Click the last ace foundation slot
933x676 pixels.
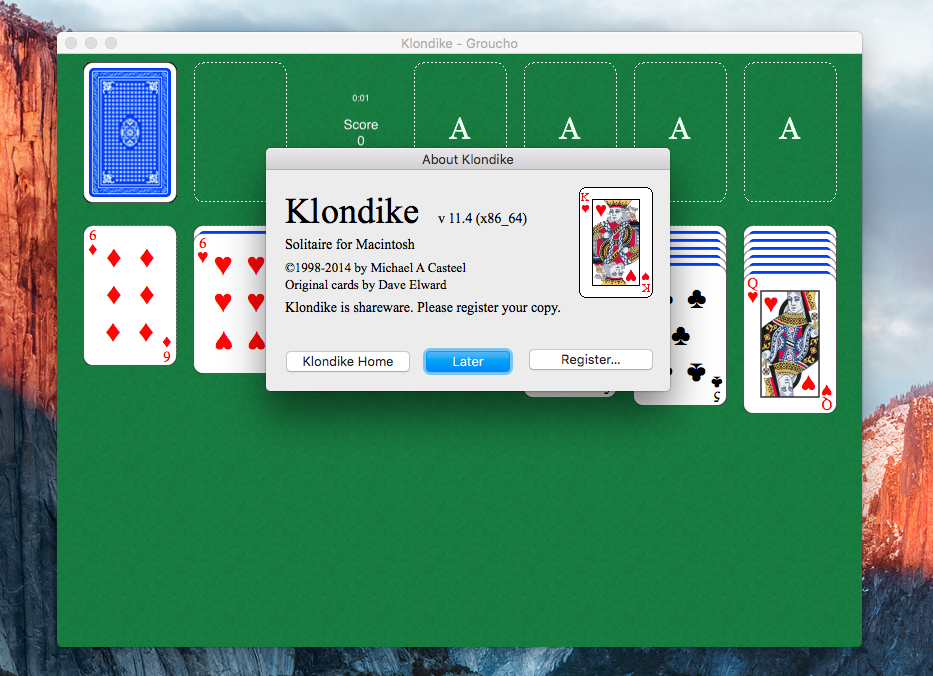coord(790,132)
